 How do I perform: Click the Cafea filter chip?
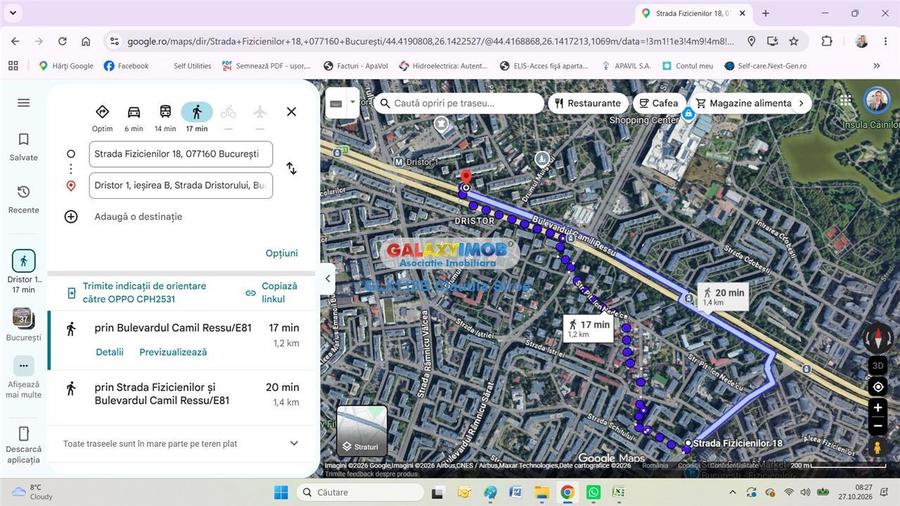(x=660, y=103)
